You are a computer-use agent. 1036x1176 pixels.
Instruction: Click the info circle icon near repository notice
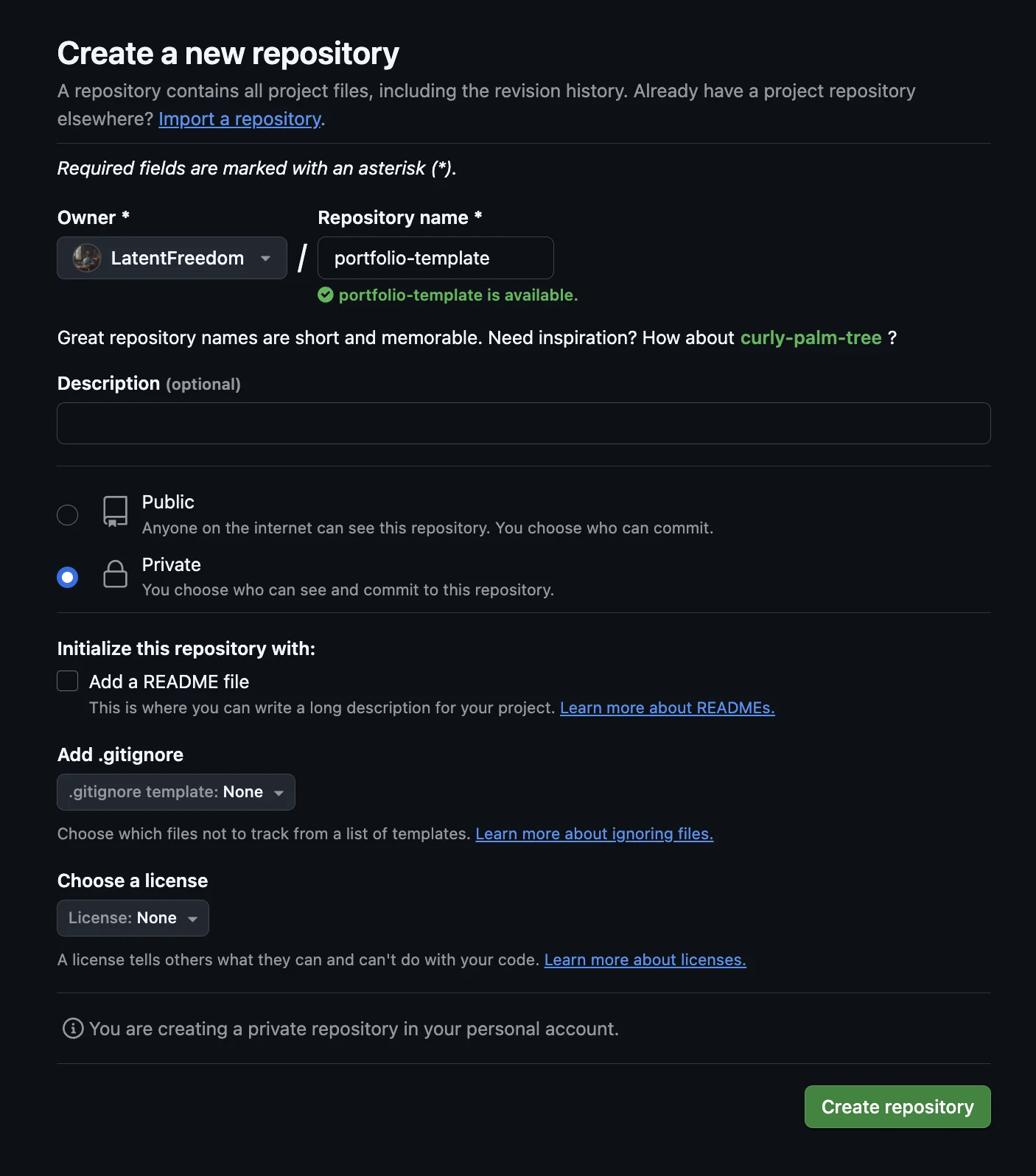71,1029
